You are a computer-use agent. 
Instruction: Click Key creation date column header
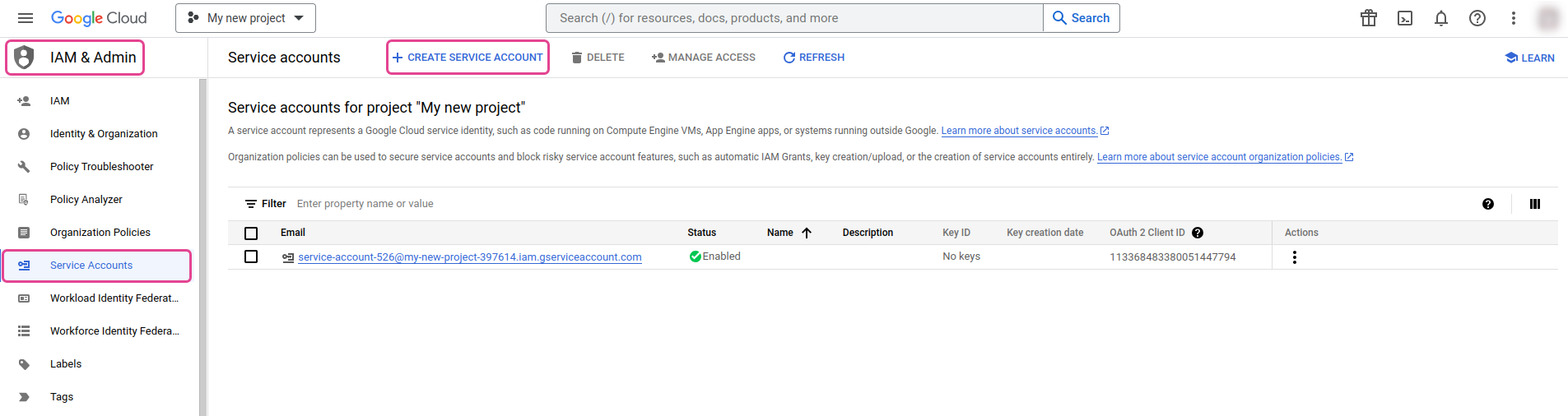(x=1045, y=233)
